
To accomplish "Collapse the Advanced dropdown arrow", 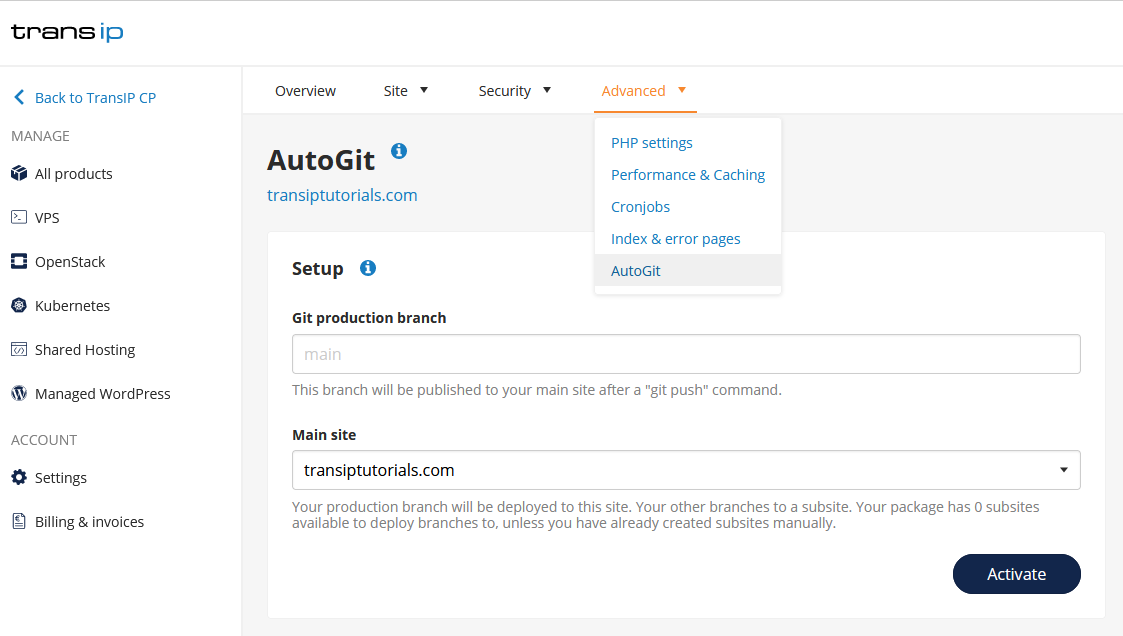I will click(682, 90).
